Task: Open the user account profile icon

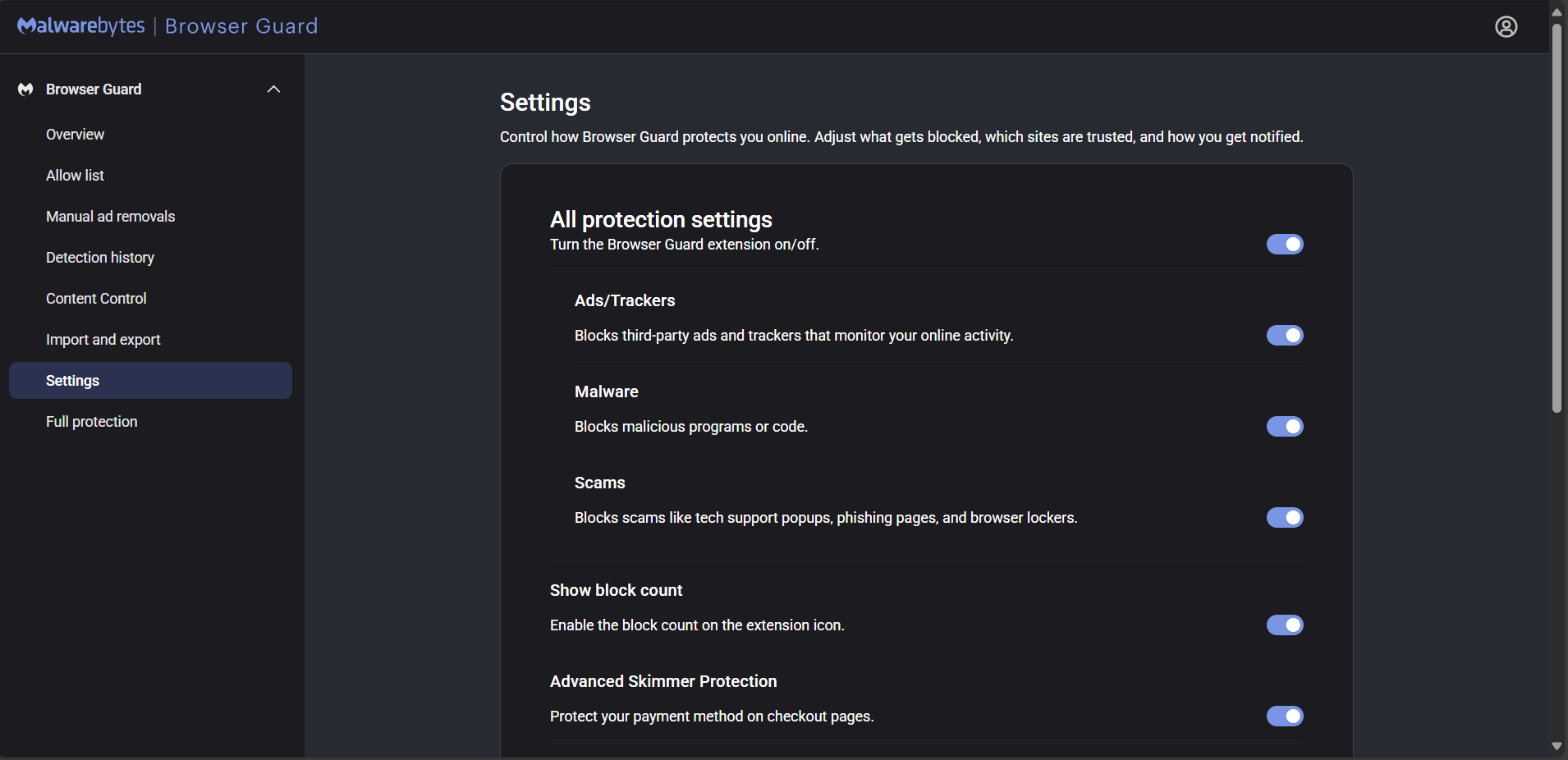Action: (x=1506, y=27)
